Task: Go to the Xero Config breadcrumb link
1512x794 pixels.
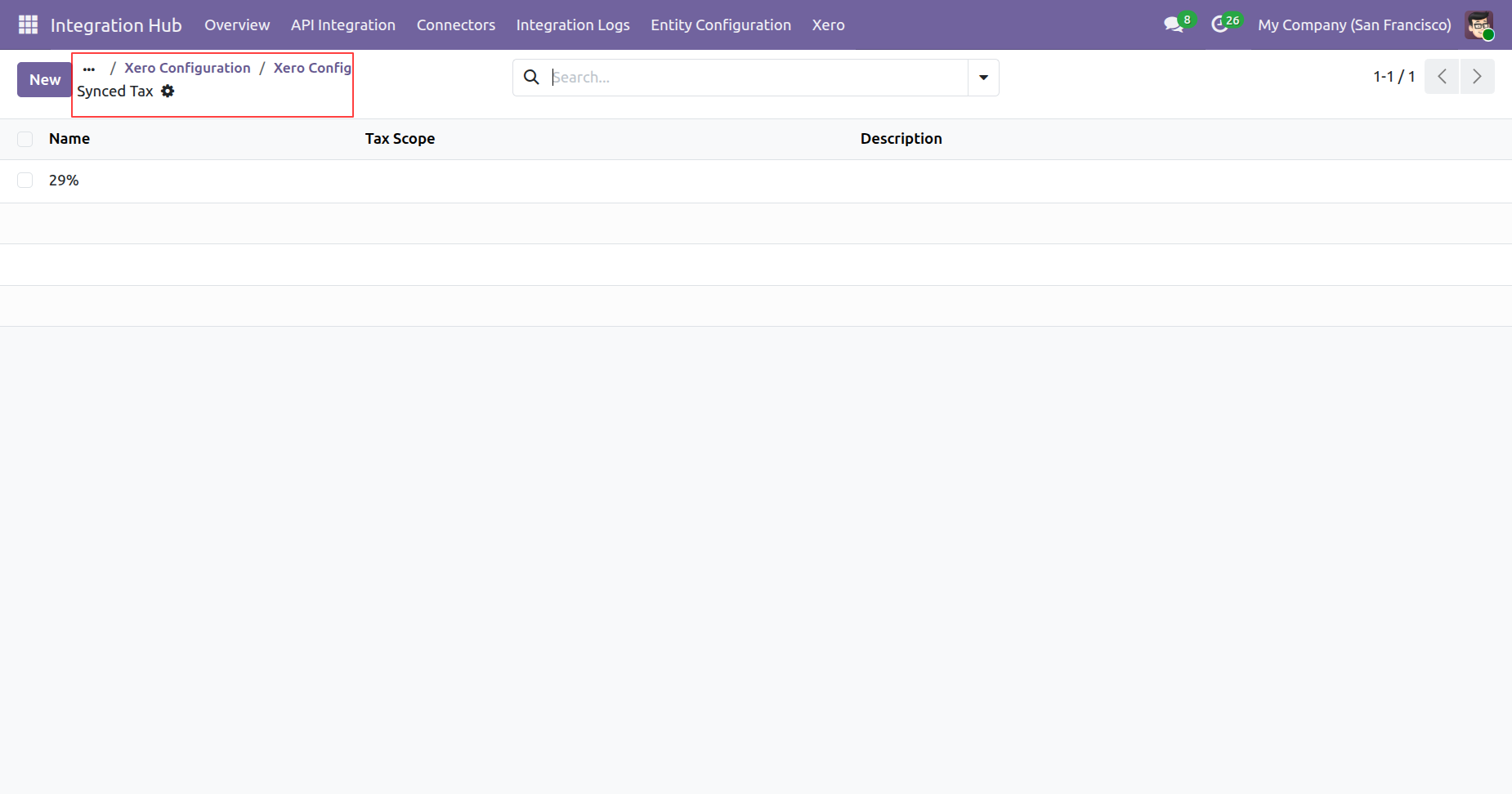Action: [x=312, y=68]
